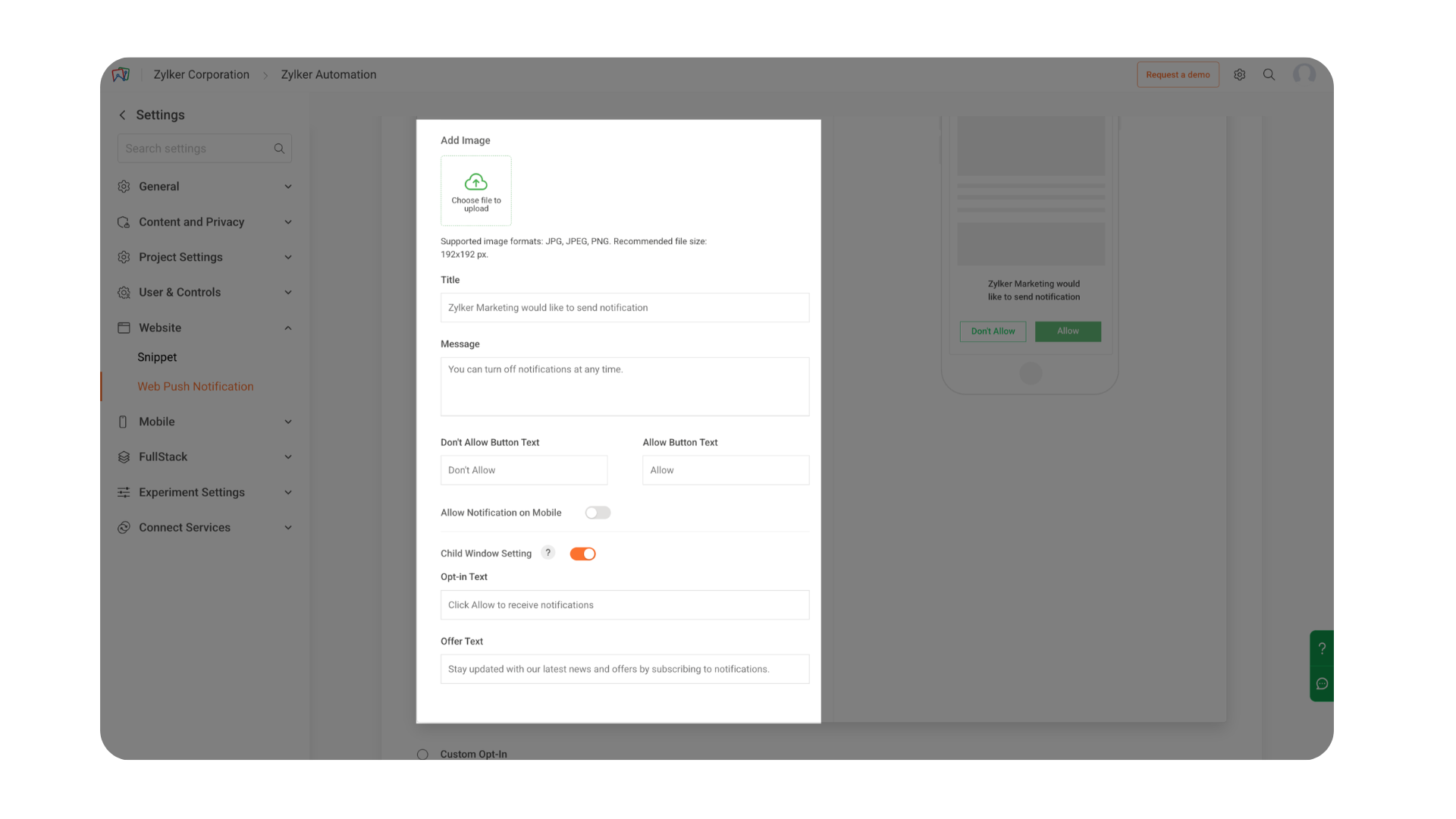Viewport: 1456px width, 819px height.
Task: Click Child Window Setting help icon
Action: coord(548,553)
